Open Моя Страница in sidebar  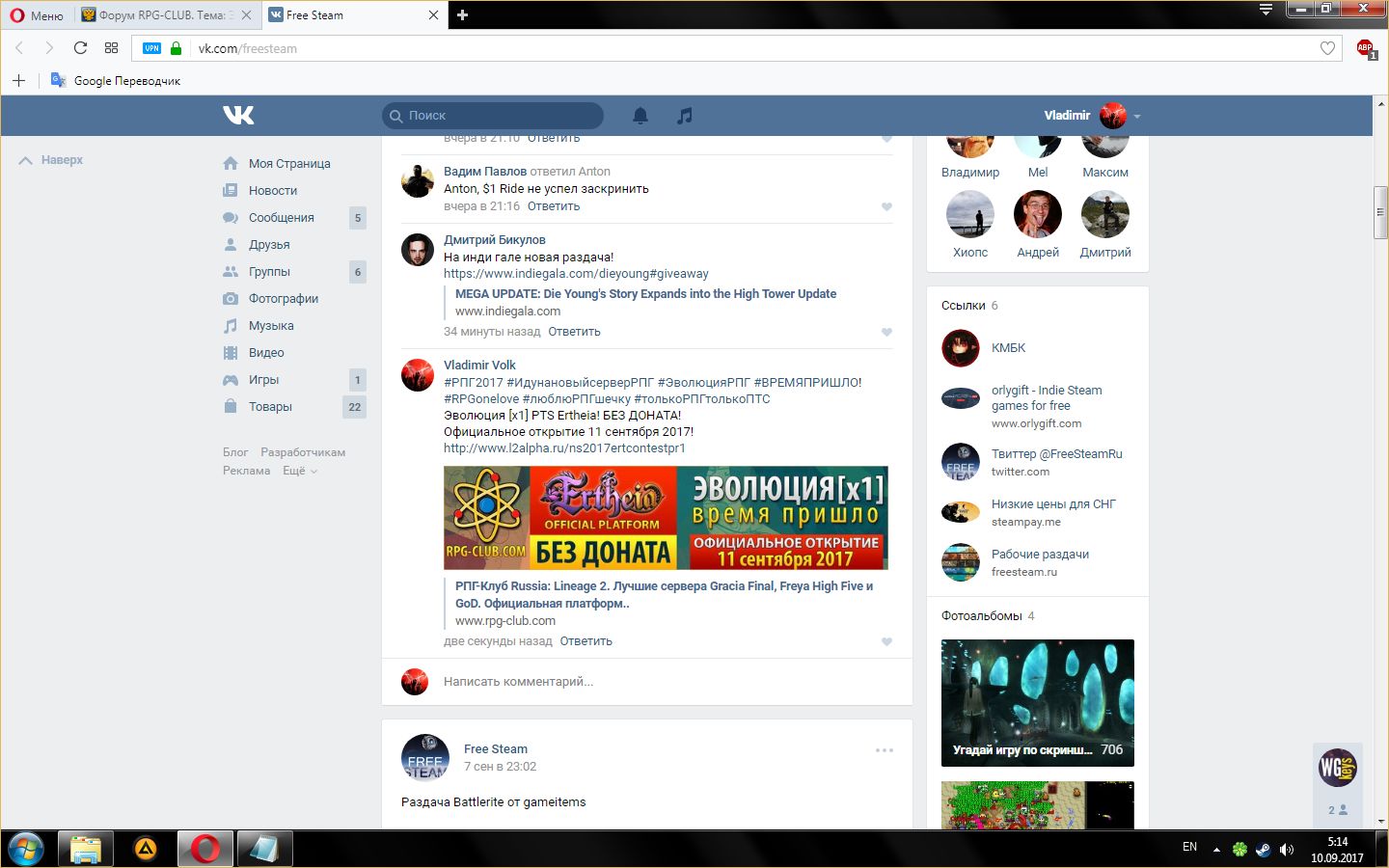coord(289,164)
